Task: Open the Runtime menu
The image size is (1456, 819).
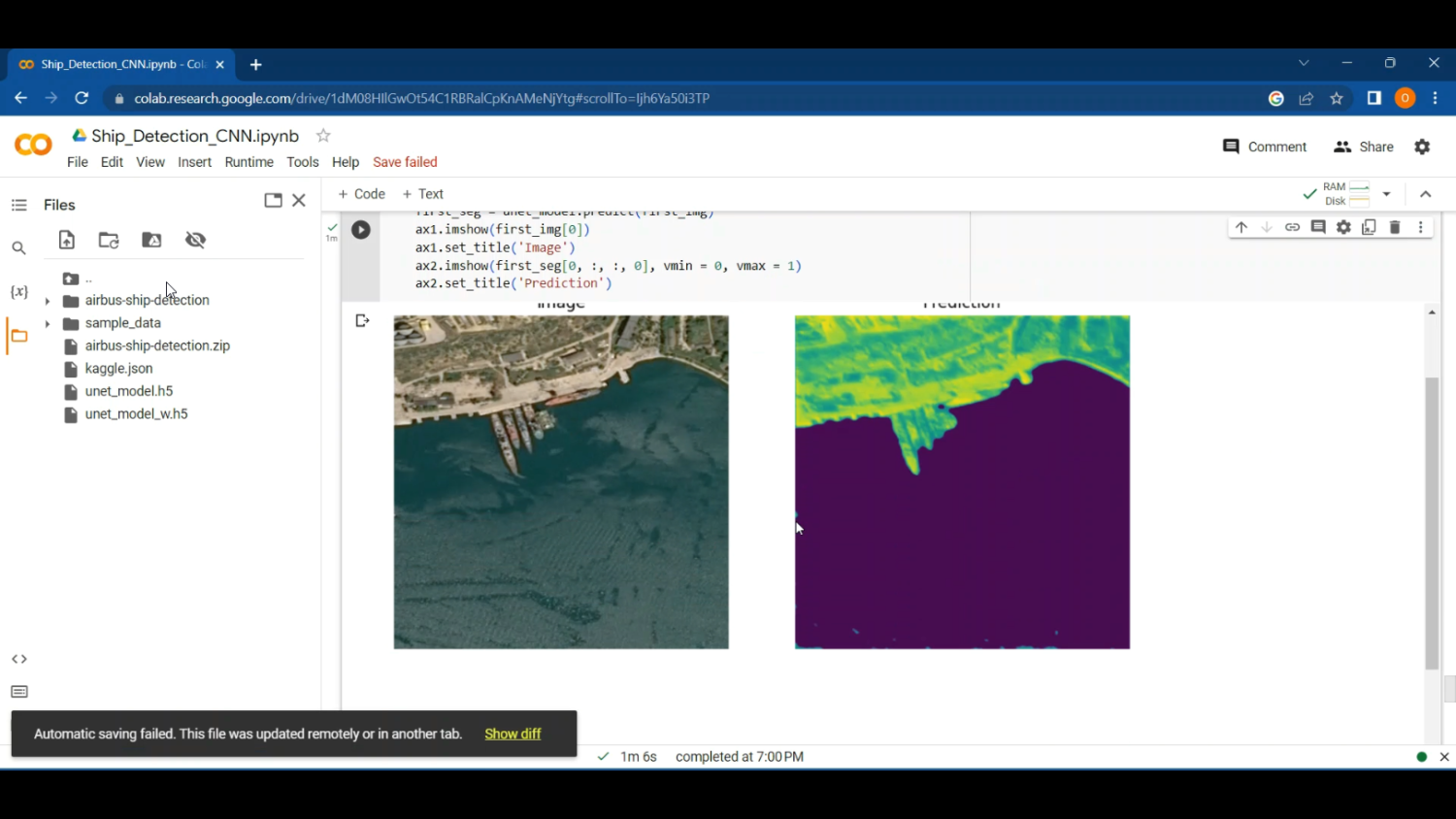Action: pos(248,162)
